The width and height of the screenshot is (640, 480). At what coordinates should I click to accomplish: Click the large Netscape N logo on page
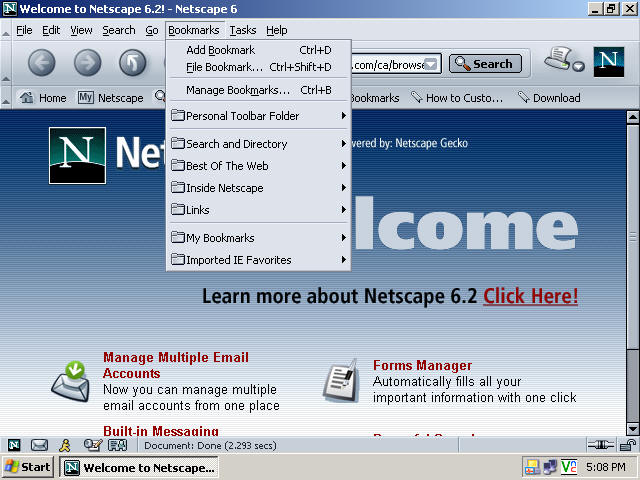(77, 156)
